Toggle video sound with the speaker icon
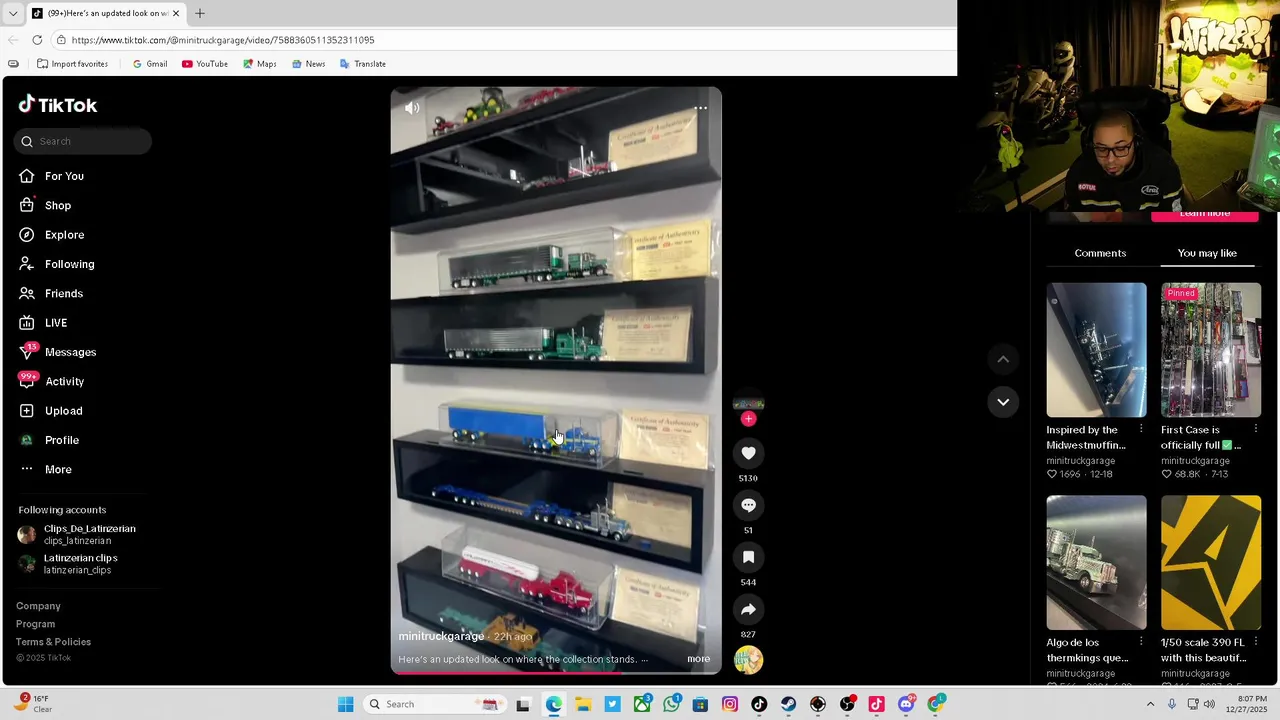This screenshot has height=720, width=1280. point(412,108)
